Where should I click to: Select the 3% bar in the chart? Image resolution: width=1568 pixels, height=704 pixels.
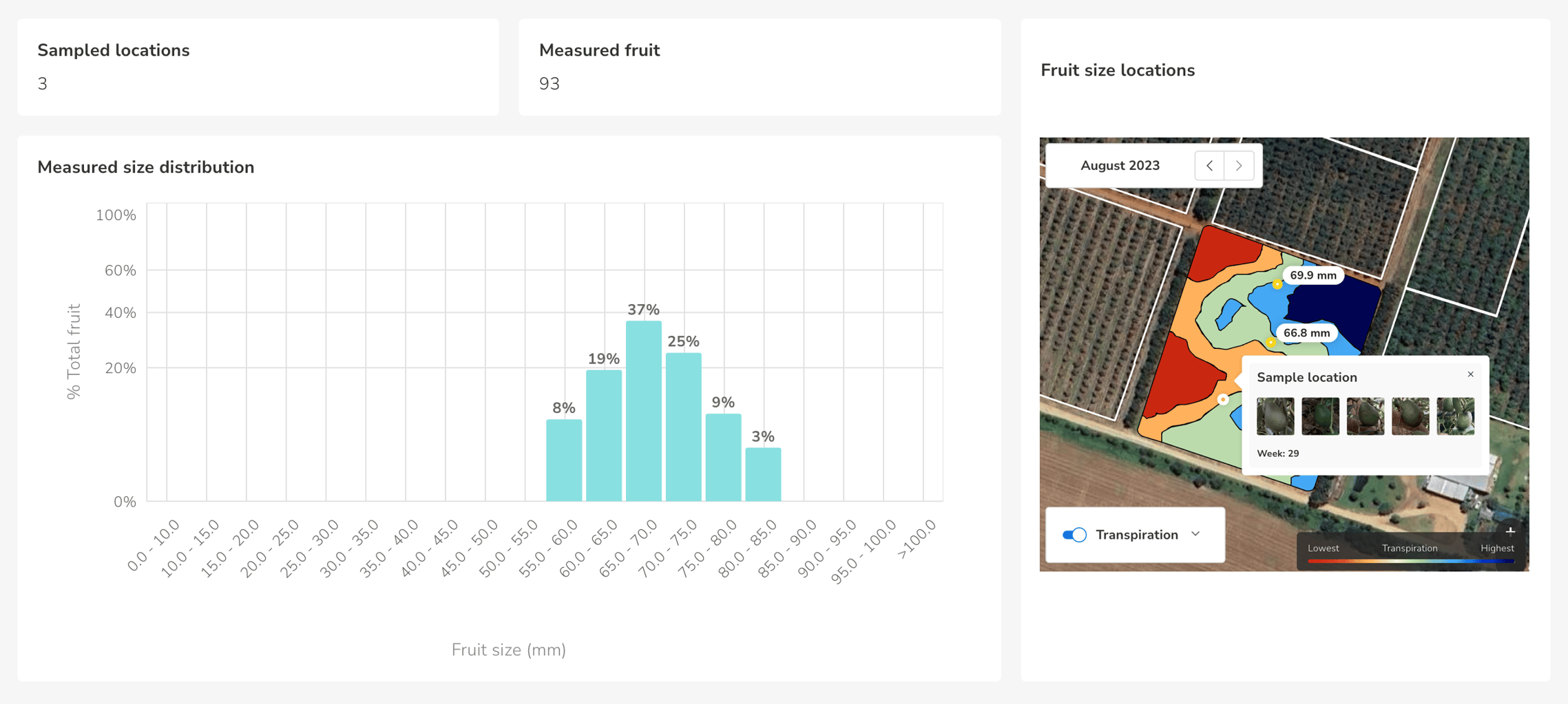pyautogui.click(x=763, y=475)
